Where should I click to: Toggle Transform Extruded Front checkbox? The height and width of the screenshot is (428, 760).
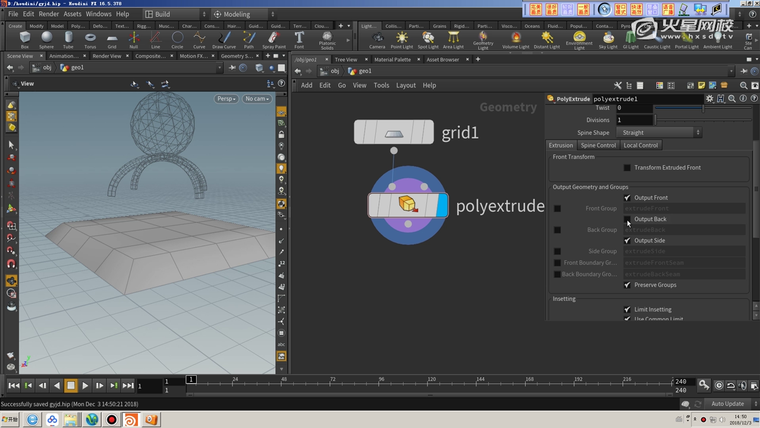627,167
